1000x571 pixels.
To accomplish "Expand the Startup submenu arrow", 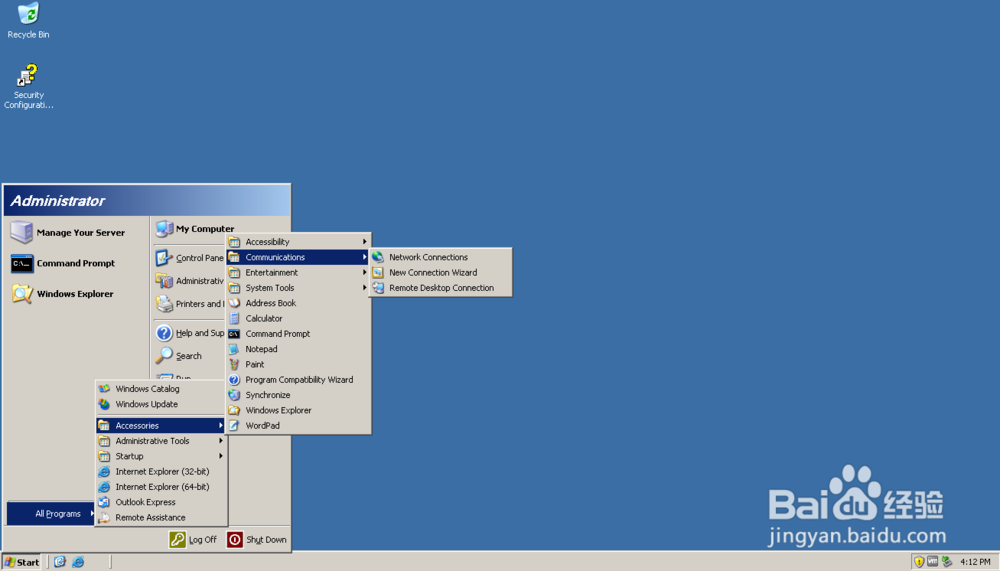I will (221, 456).
